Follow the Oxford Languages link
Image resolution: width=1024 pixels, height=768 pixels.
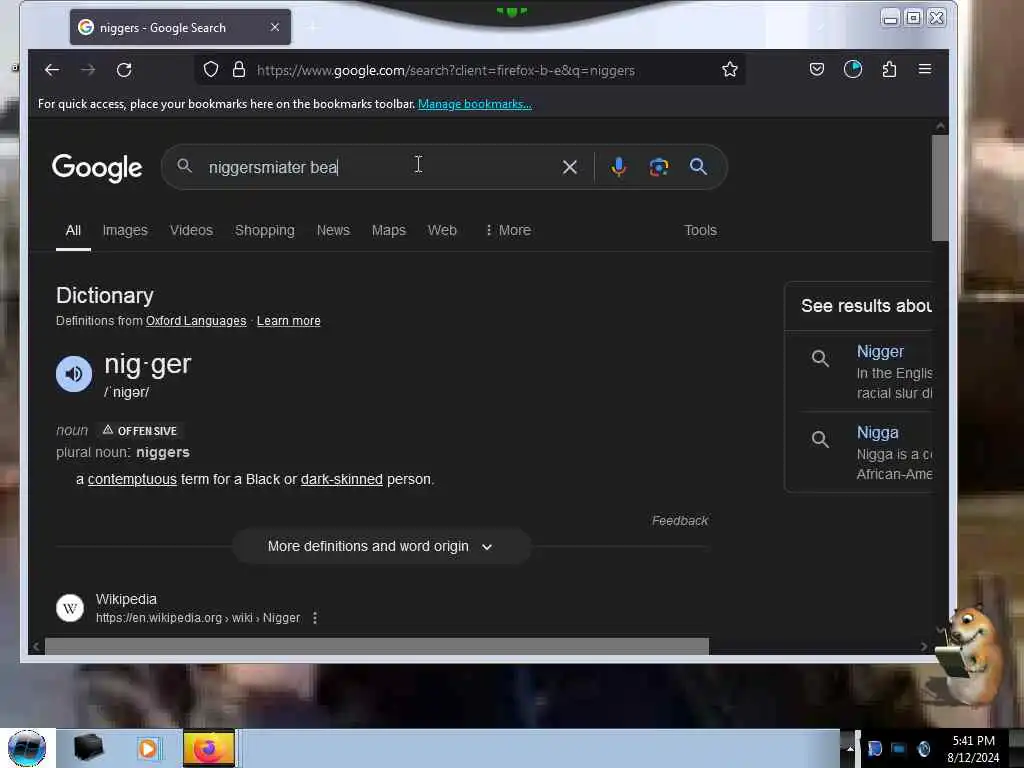[196, 321]
